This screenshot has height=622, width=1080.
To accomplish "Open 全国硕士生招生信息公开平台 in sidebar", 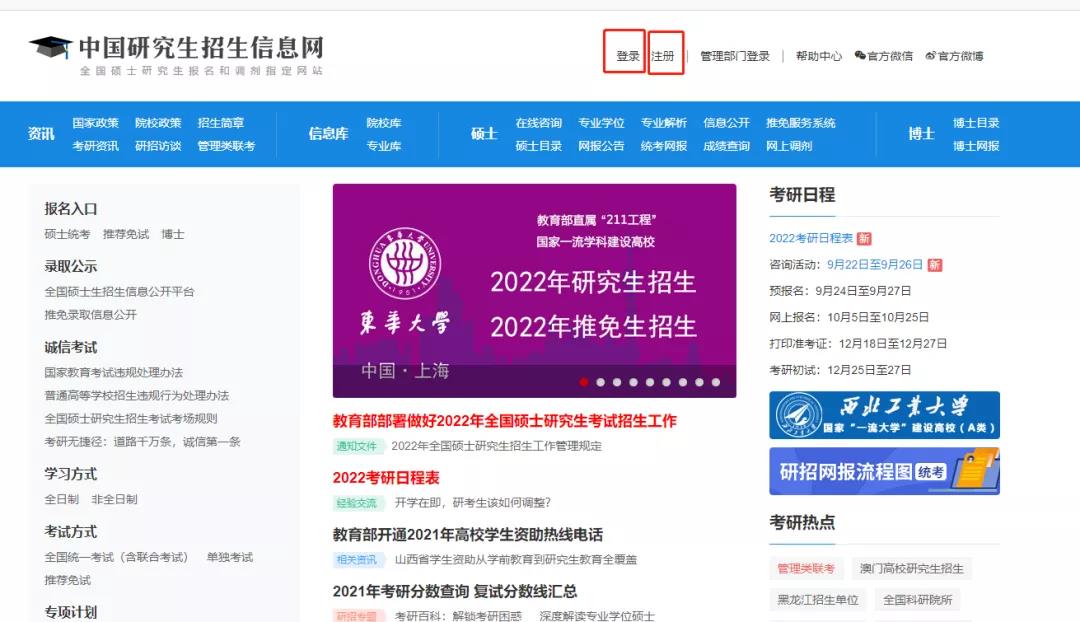I will 119,292.
